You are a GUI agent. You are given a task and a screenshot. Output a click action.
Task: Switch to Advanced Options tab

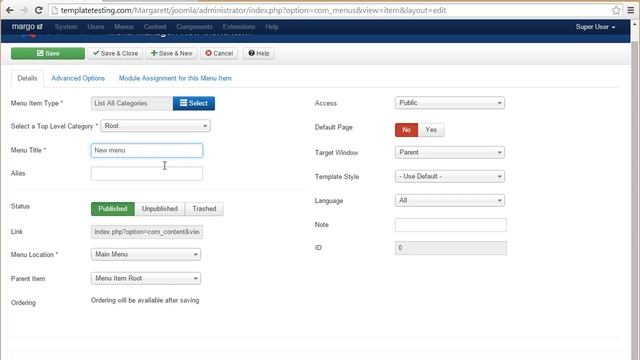(x=78, y=78)
